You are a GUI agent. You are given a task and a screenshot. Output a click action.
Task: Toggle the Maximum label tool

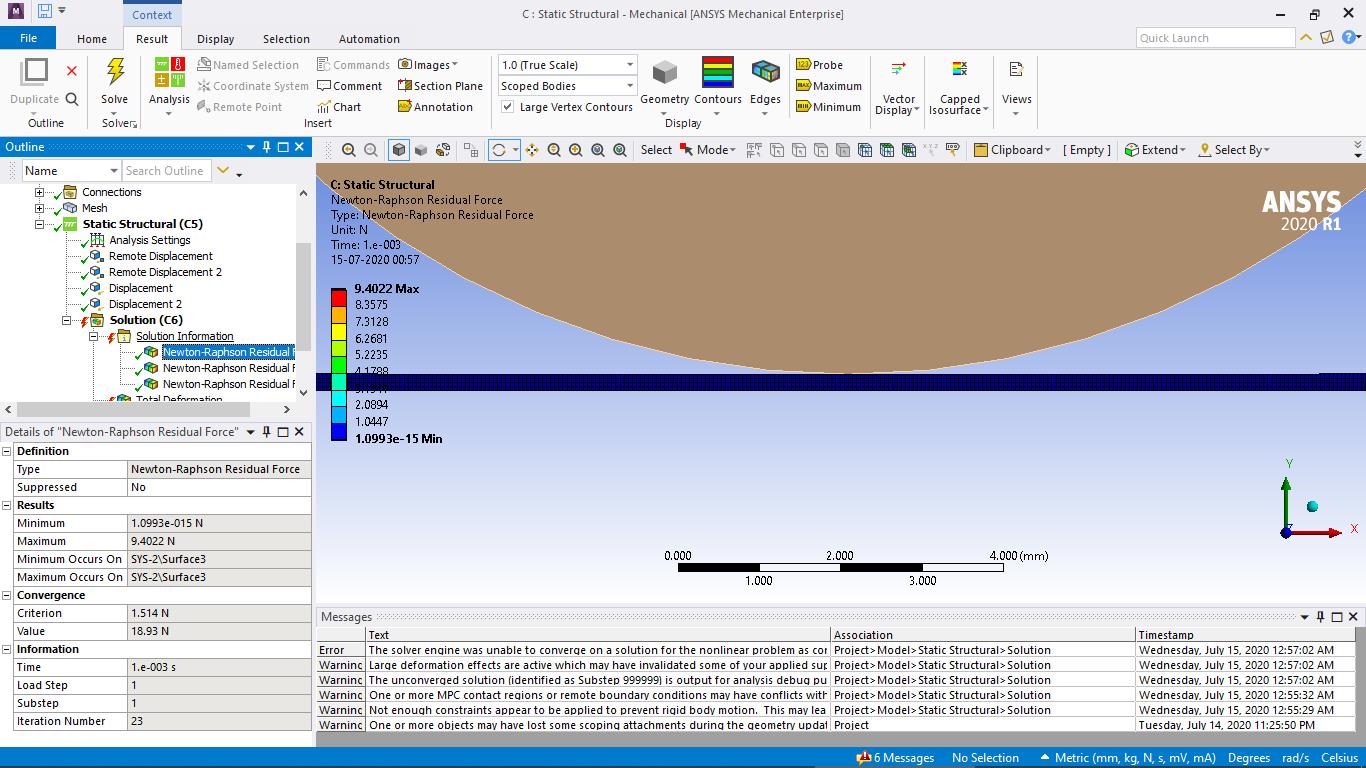pyautogui.click(x=829, y=86)
